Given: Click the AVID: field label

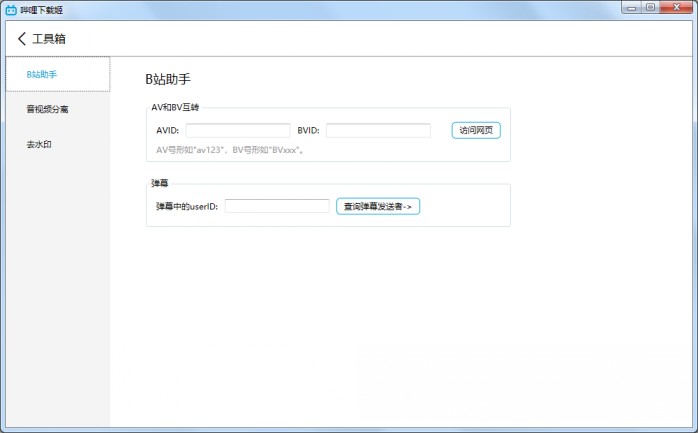Looking at the screenshot, I should (167, 130).
